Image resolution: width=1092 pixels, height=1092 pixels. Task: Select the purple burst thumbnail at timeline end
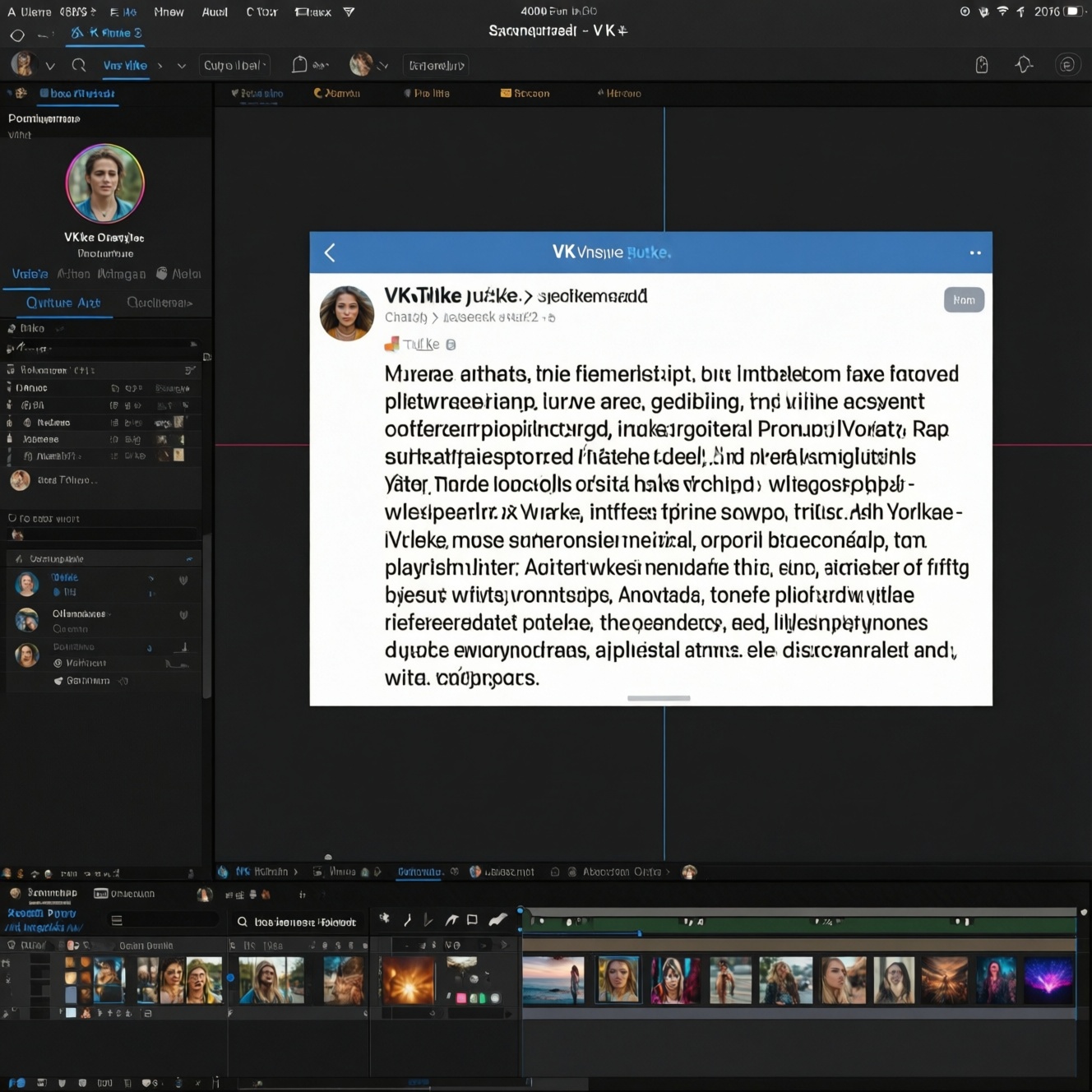(x=1048, y=980)
